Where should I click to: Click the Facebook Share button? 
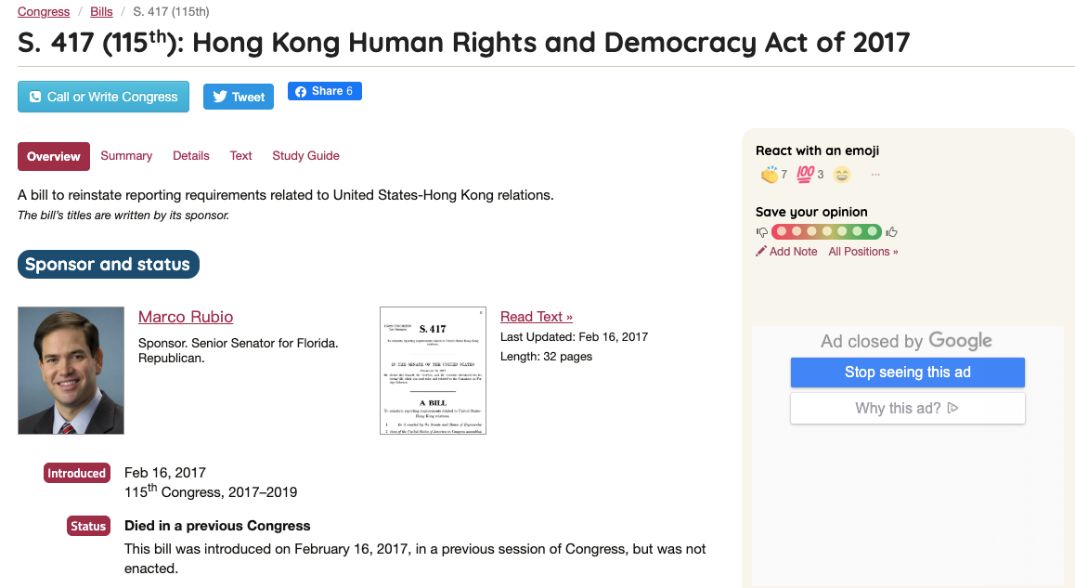324,91
